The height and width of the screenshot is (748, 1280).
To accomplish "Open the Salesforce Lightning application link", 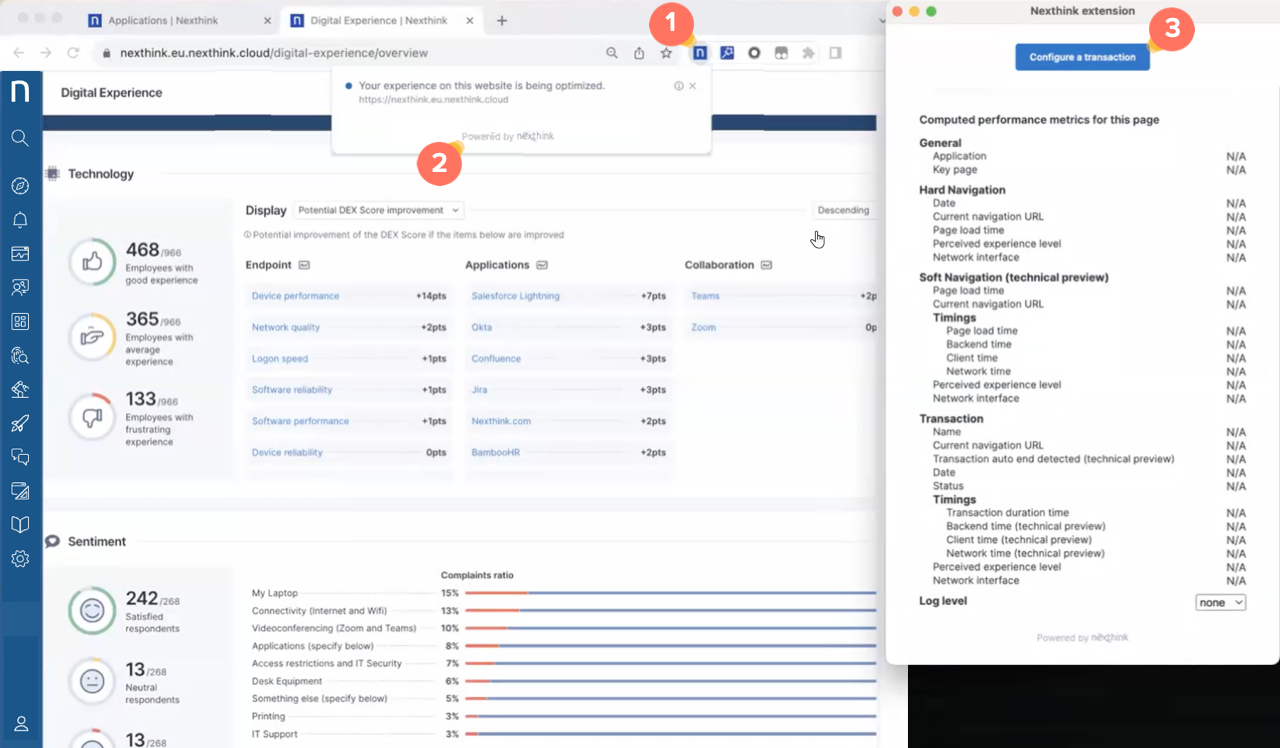I will point(515,296).
